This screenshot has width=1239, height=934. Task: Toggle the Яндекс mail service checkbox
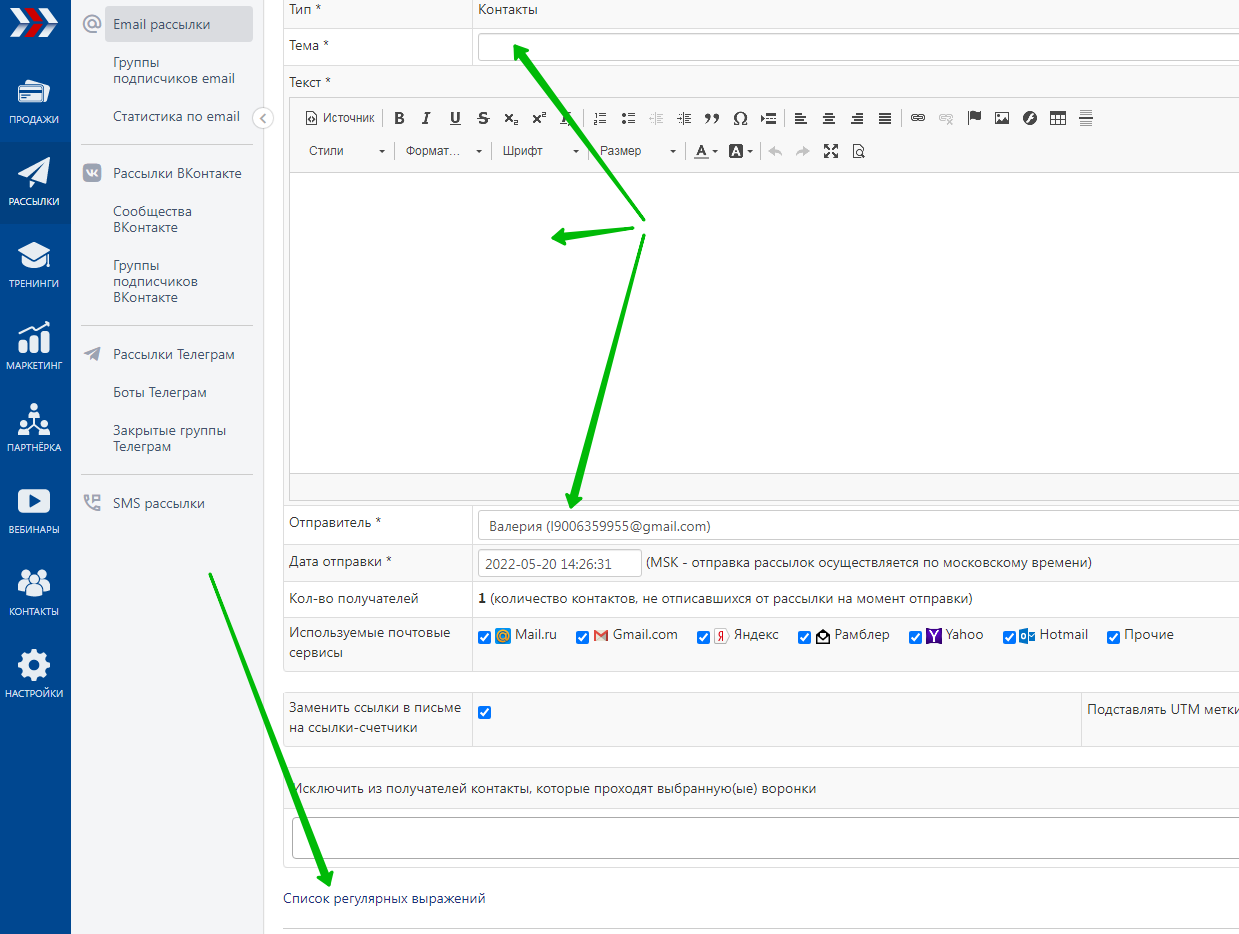click(x=704, y=637)
